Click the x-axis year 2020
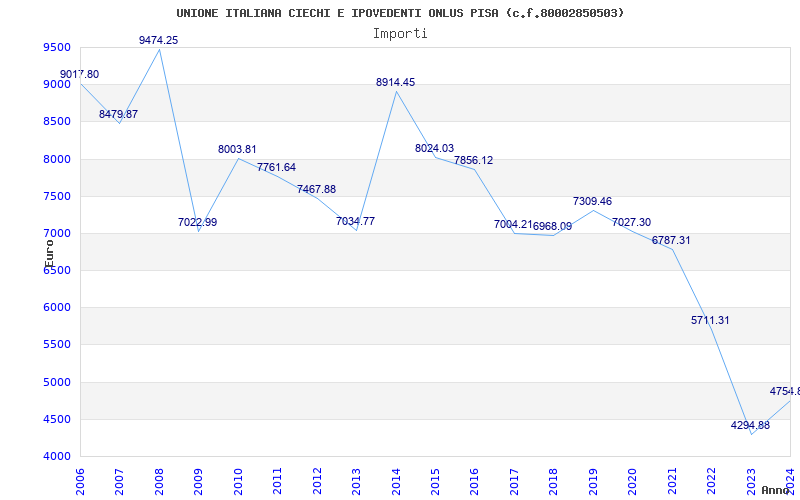Viewport: 800px width, 500px height. tap(633, 481)
